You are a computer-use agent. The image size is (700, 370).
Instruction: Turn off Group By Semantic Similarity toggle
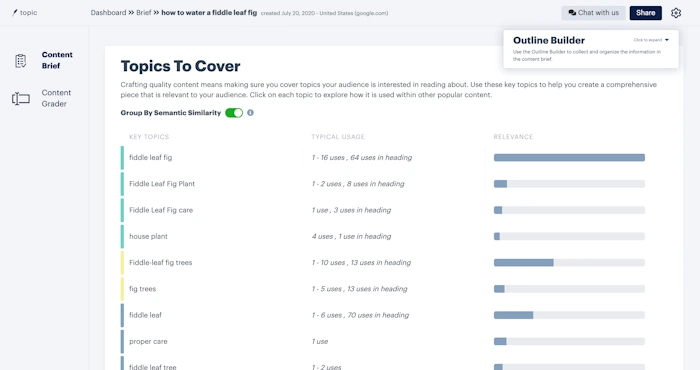234,113
